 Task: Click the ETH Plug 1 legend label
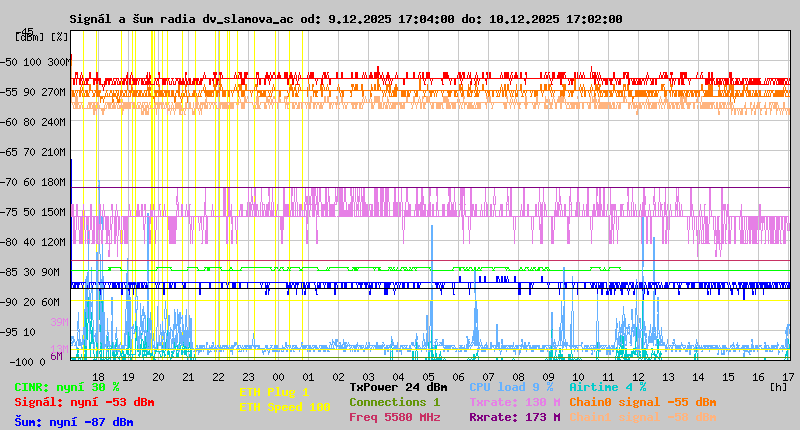[x=274, y=392]
